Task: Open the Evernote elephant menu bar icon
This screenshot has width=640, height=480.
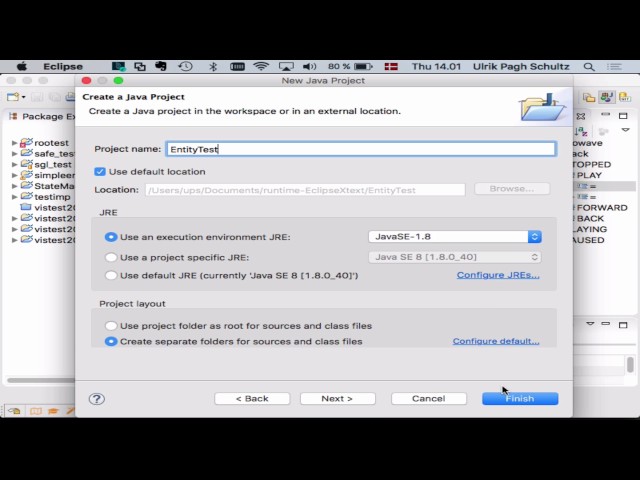Action: click(x=161, y=67)
